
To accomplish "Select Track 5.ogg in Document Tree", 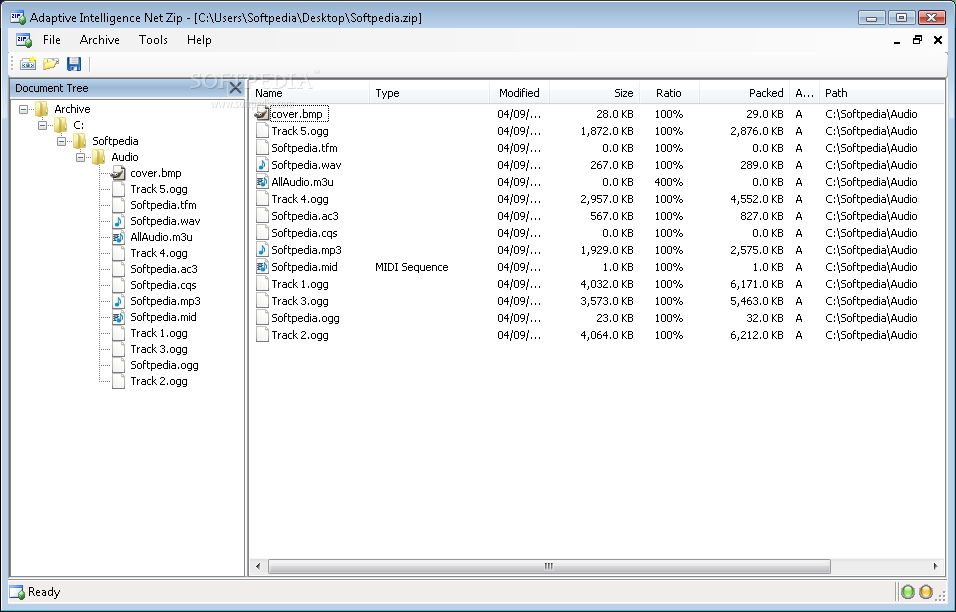I will (x=159, y=190).
